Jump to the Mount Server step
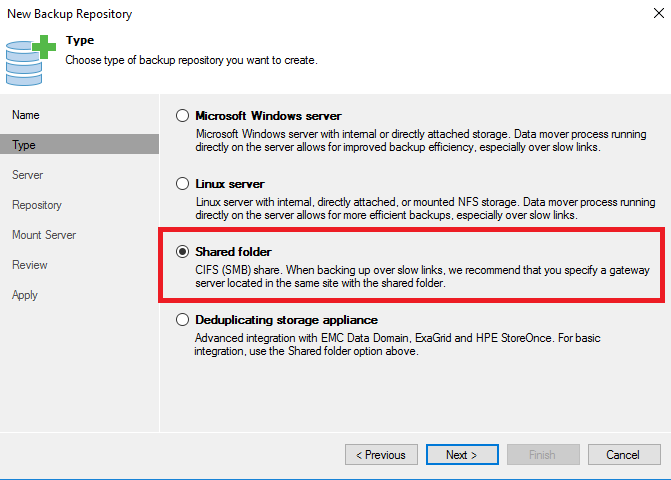Viewport: 671px width, 480px height. 44,235
